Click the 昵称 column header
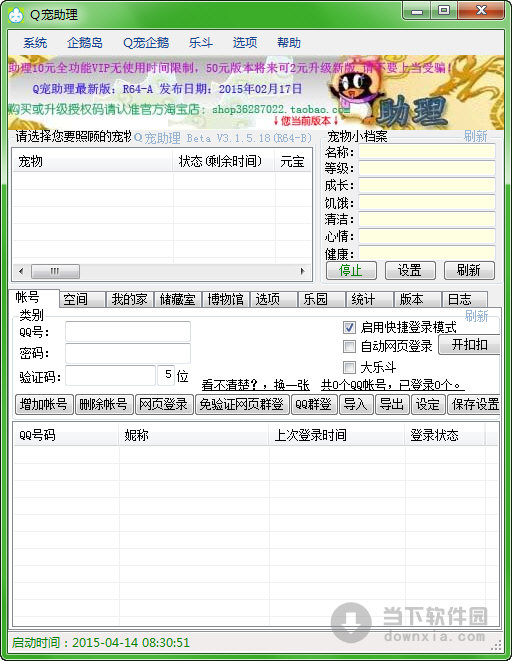512x661 pixels. pos(194,435)
